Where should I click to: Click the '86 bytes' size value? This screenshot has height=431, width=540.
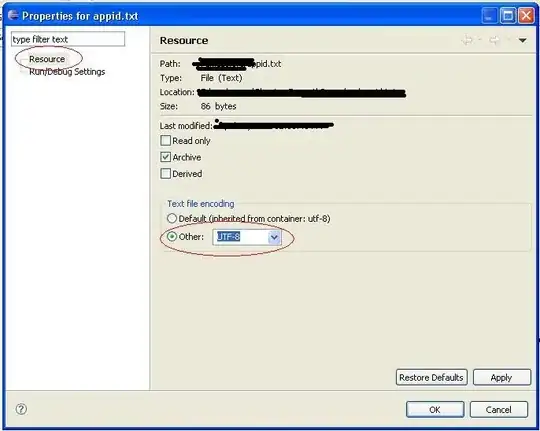click(x=218, y=106)
